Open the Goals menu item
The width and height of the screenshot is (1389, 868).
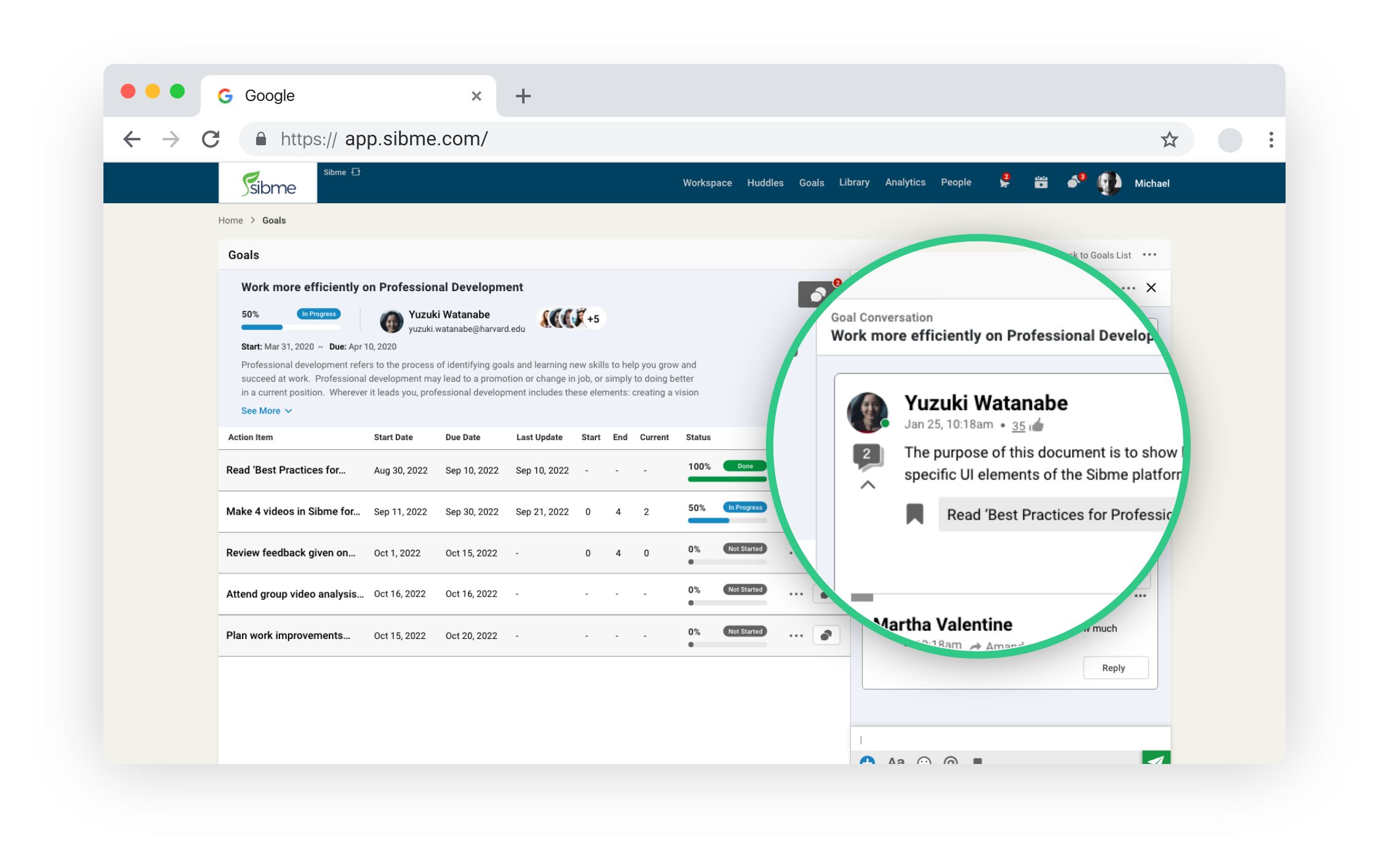click(811, 183)
